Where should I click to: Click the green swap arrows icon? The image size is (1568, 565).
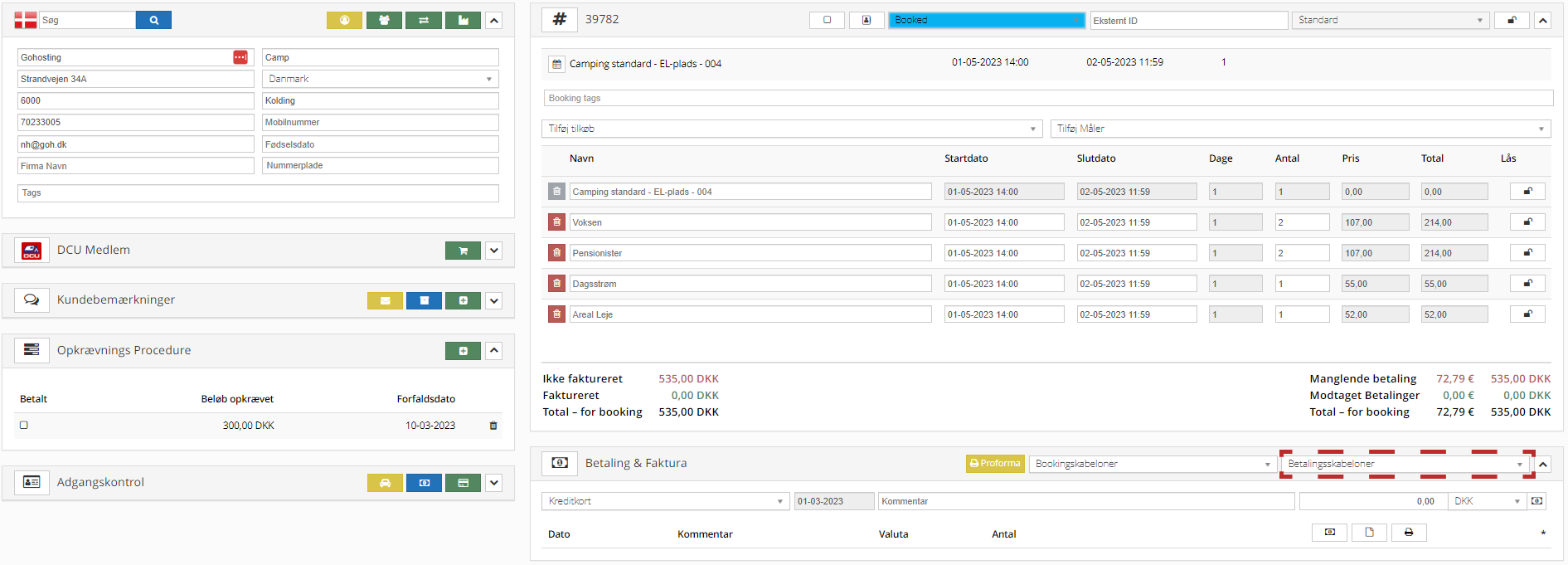click(424, 20)
